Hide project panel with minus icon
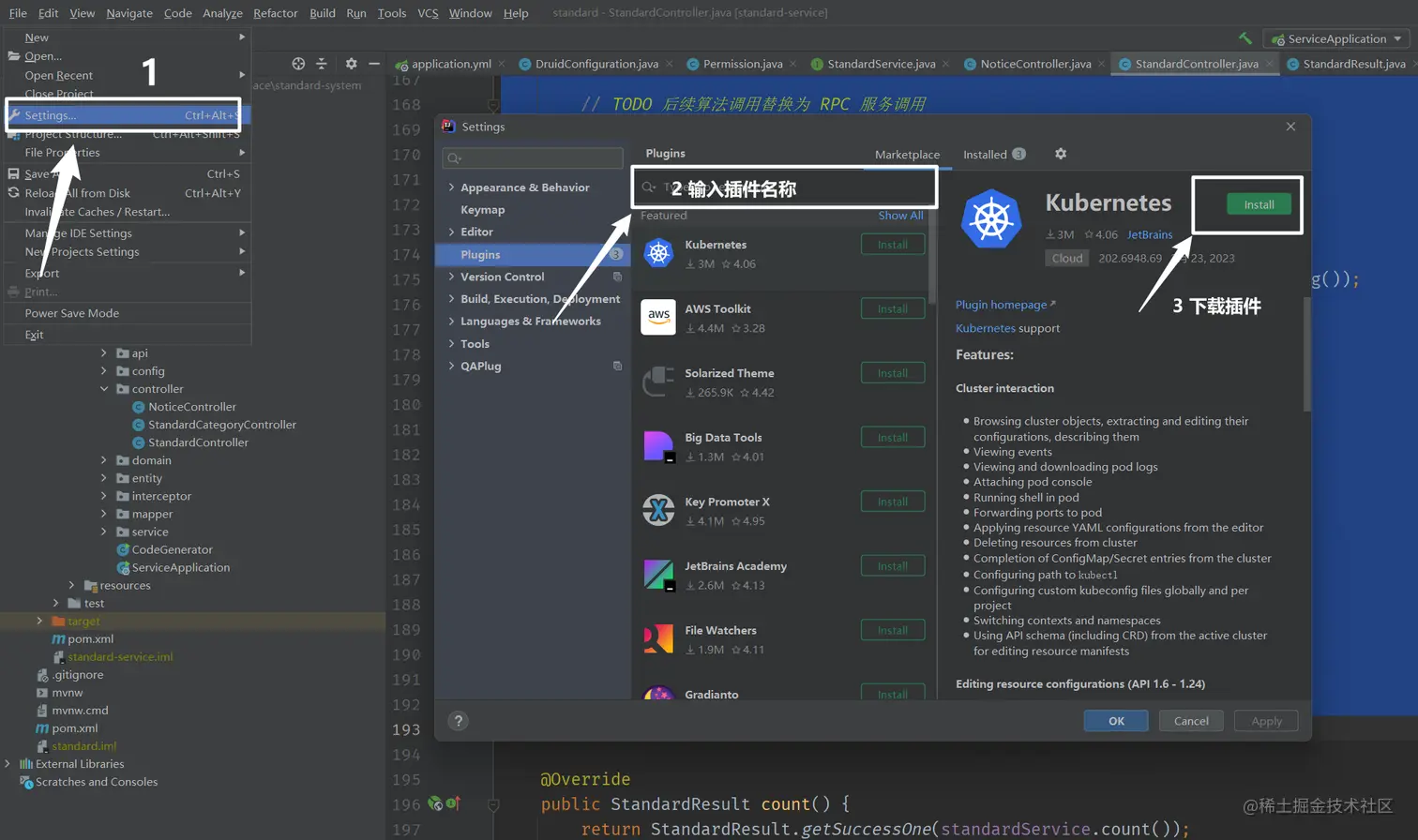This screenshot has height=840, width=1418. point(374,64)
